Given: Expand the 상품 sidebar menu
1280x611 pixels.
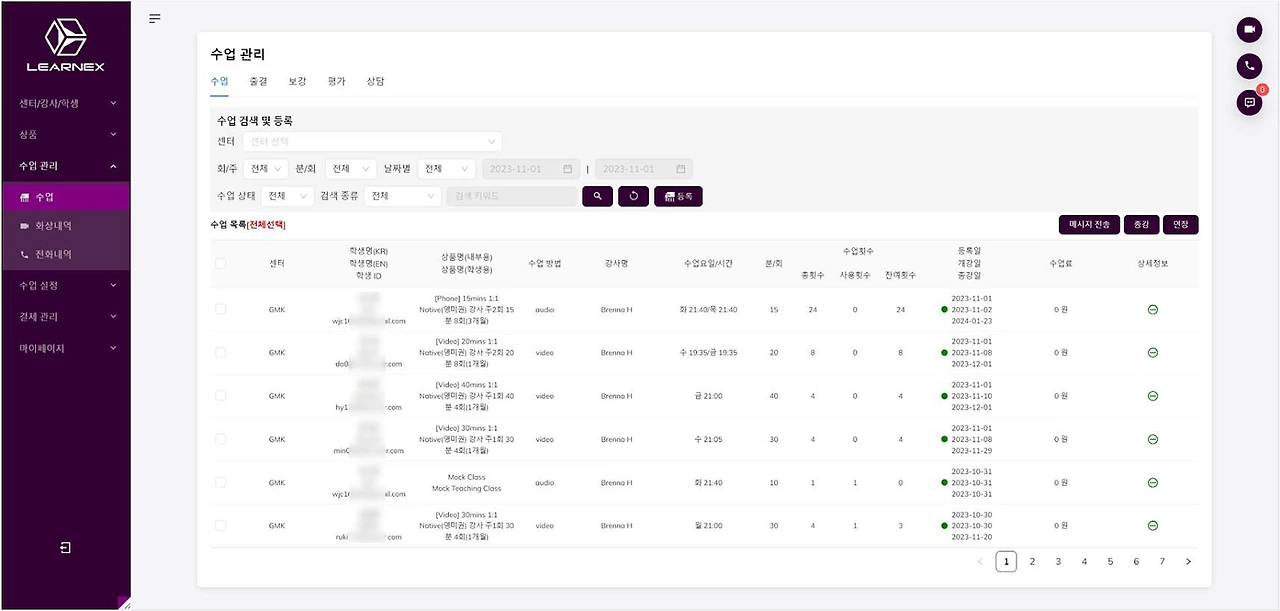Looking at the screenshot, I should tap(65, 134).
